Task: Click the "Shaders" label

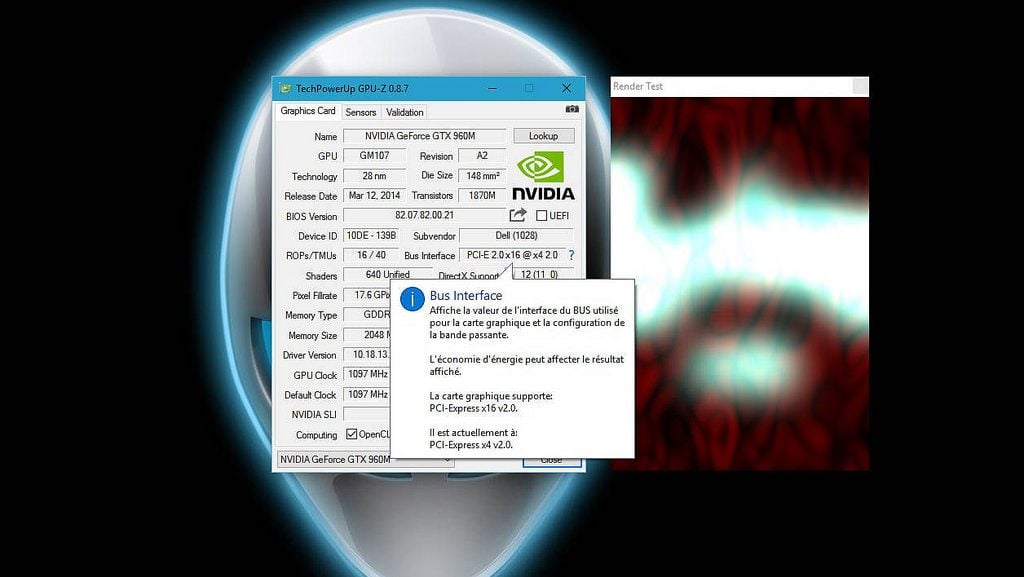Action: tap(321, 275)
